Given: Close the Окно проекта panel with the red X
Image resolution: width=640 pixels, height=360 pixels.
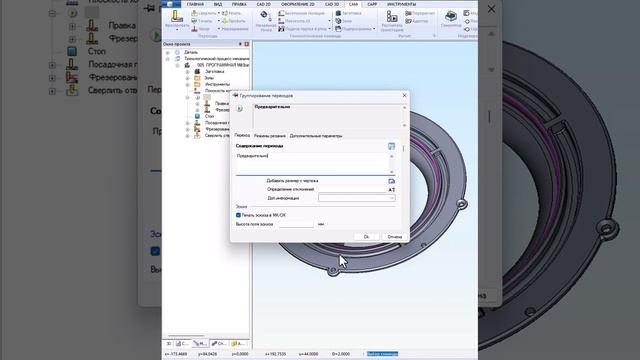Looking at the screenshot, I should pyautogui.click(x=247, y=44).
